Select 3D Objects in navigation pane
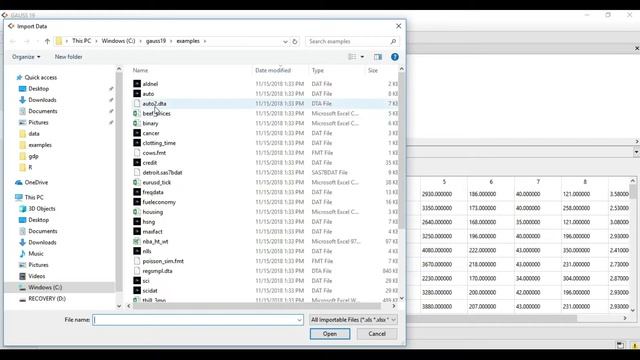This screenshot has height=360, width=640. click(x=42, y=209)
